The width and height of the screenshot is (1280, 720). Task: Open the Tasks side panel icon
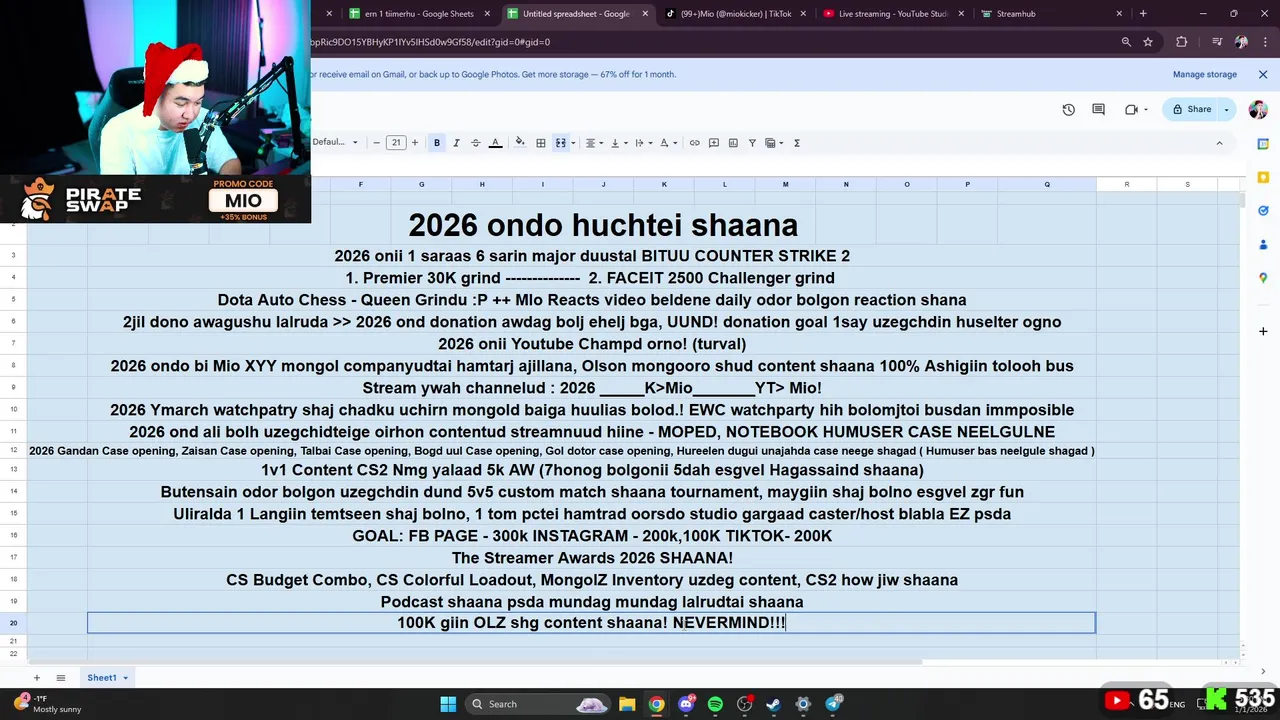pyautogui.click(x=1263, y=211)
